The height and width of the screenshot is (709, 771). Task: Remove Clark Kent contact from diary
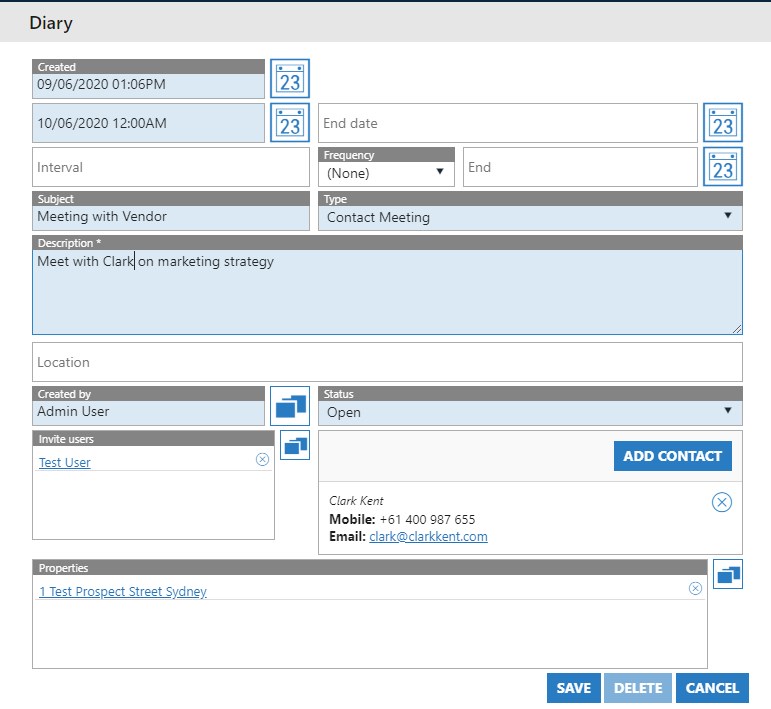coord(722,502)
